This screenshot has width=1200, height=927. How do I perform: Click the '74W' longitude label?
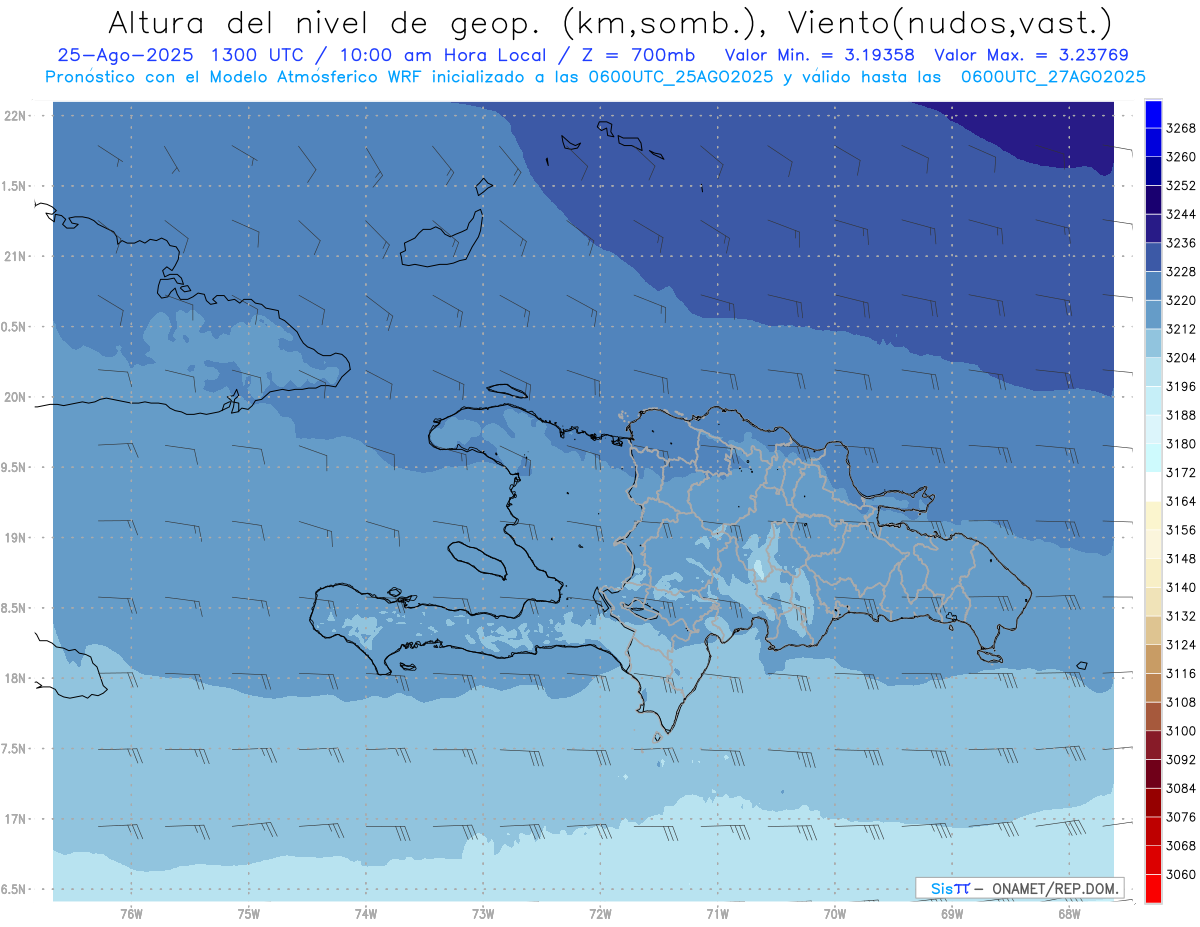click(366, 914)
